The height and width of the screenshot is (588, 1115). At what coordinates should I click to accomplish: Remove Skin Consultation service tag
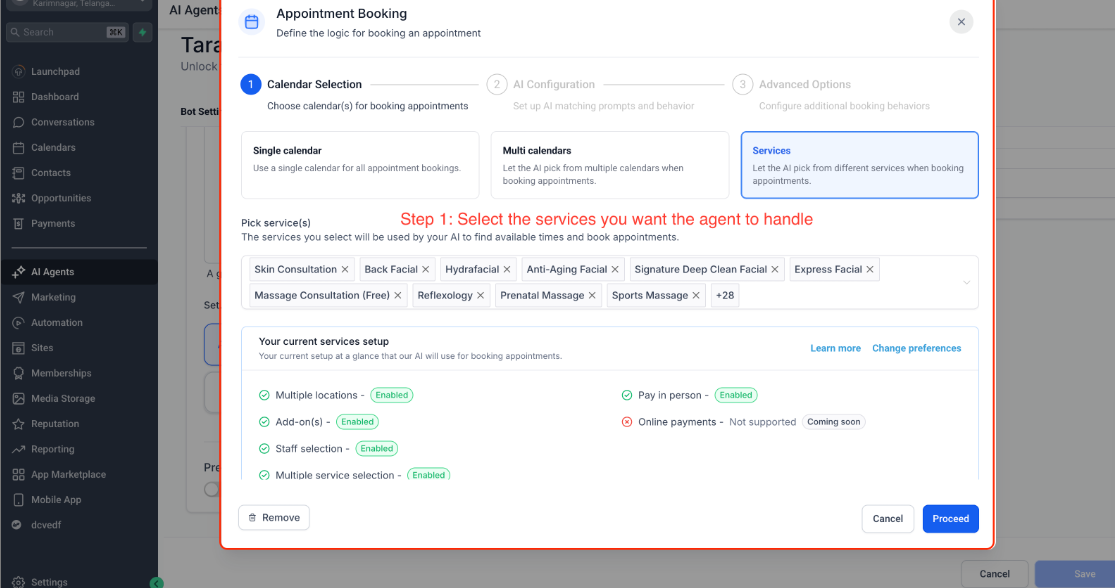pos(345,269)
